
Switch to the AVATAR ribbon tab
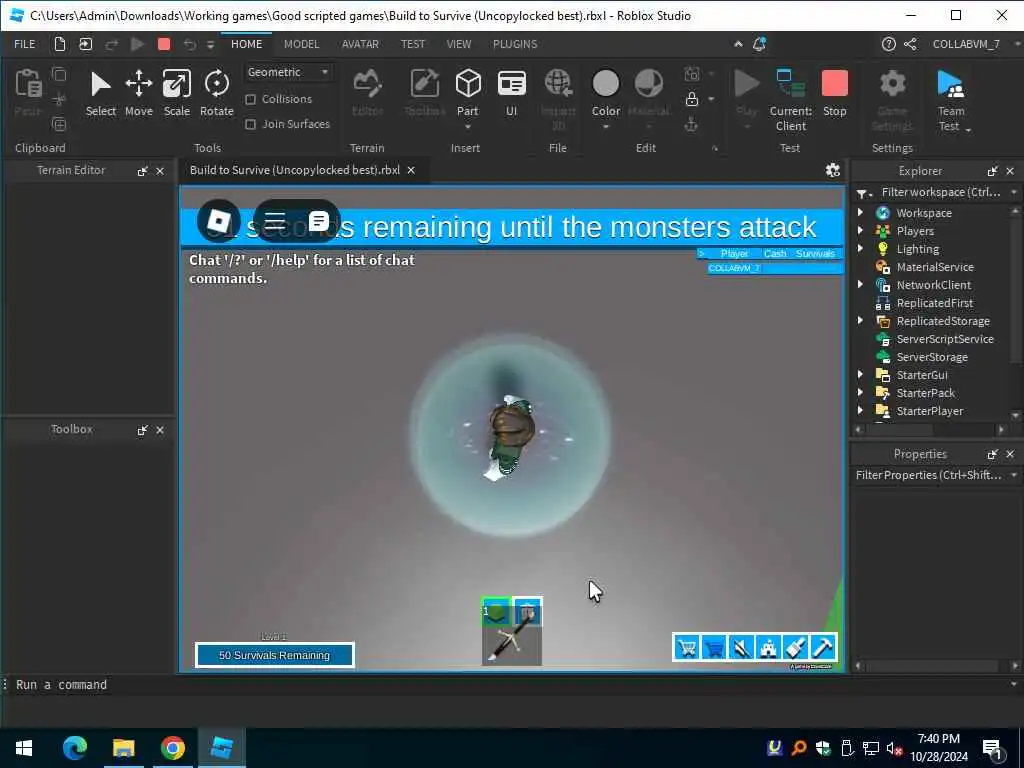click(x=360, y=44)
